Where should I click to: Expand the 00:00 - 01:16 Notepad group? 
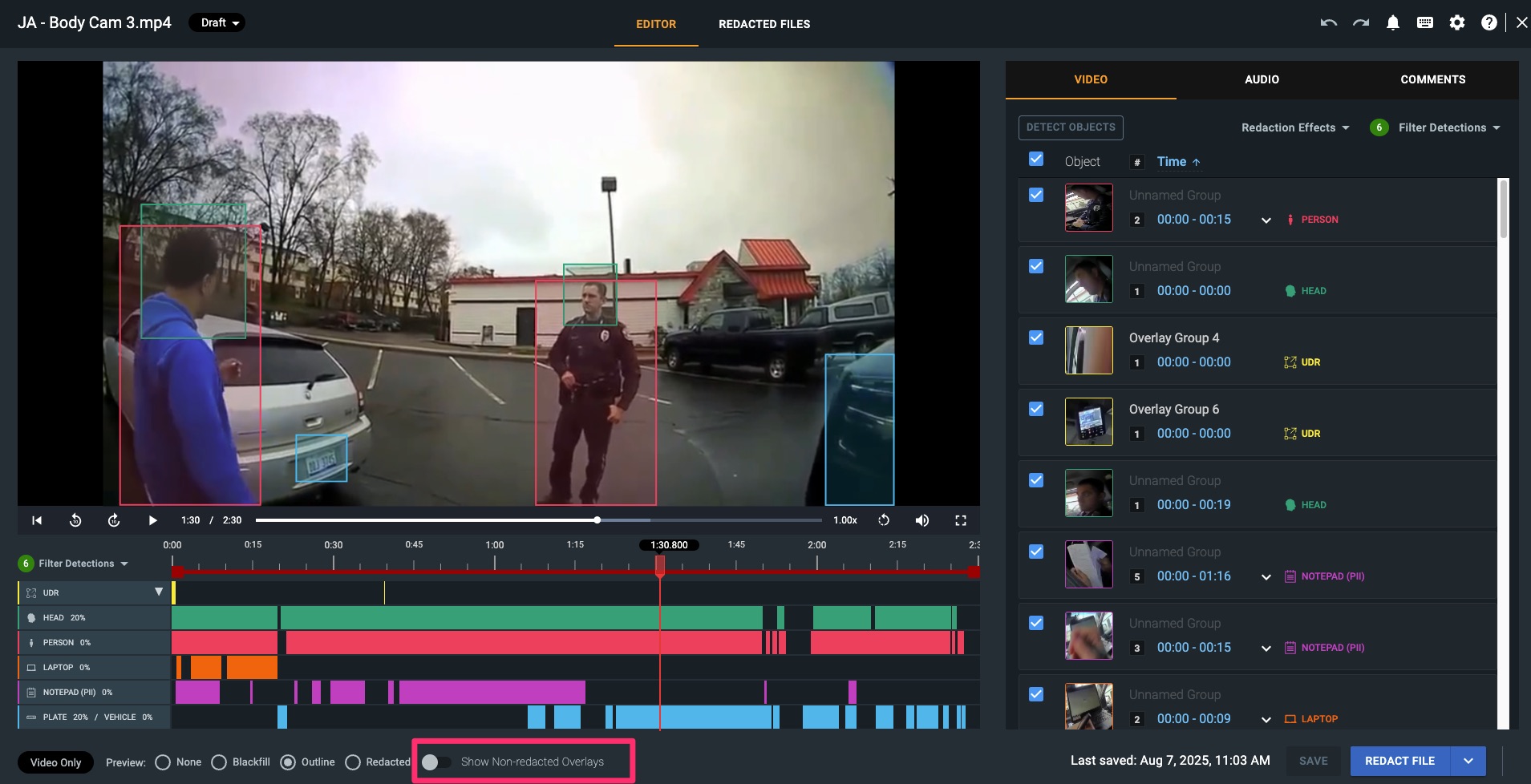[x=1266, y=577]
